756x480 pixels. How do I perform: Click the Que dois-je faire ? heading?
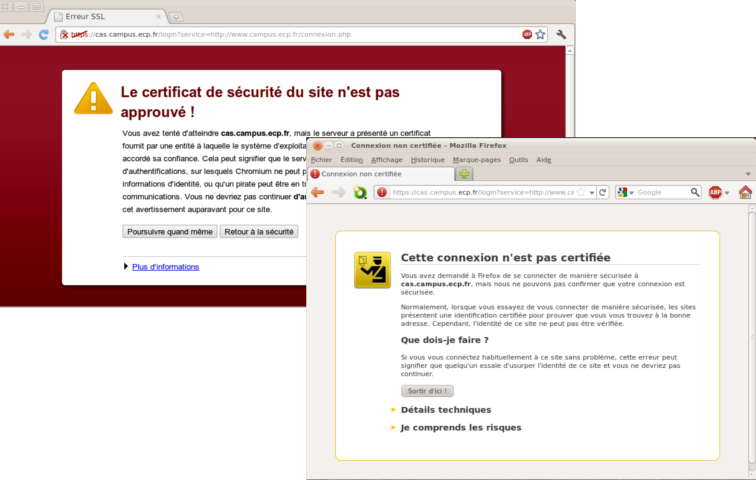click(445, 340)
